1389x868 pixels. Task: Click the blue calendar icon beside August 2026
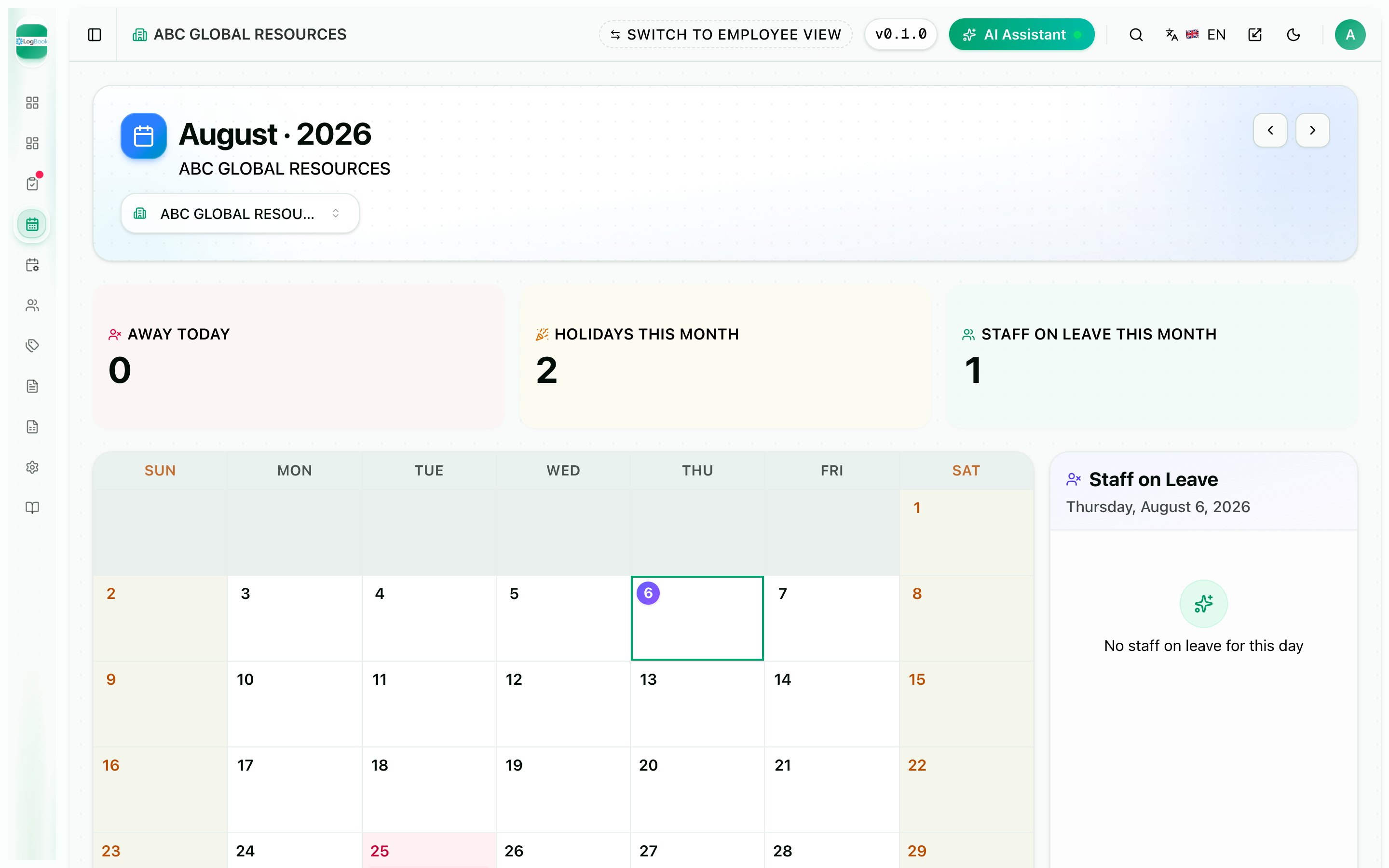point(144,136)
